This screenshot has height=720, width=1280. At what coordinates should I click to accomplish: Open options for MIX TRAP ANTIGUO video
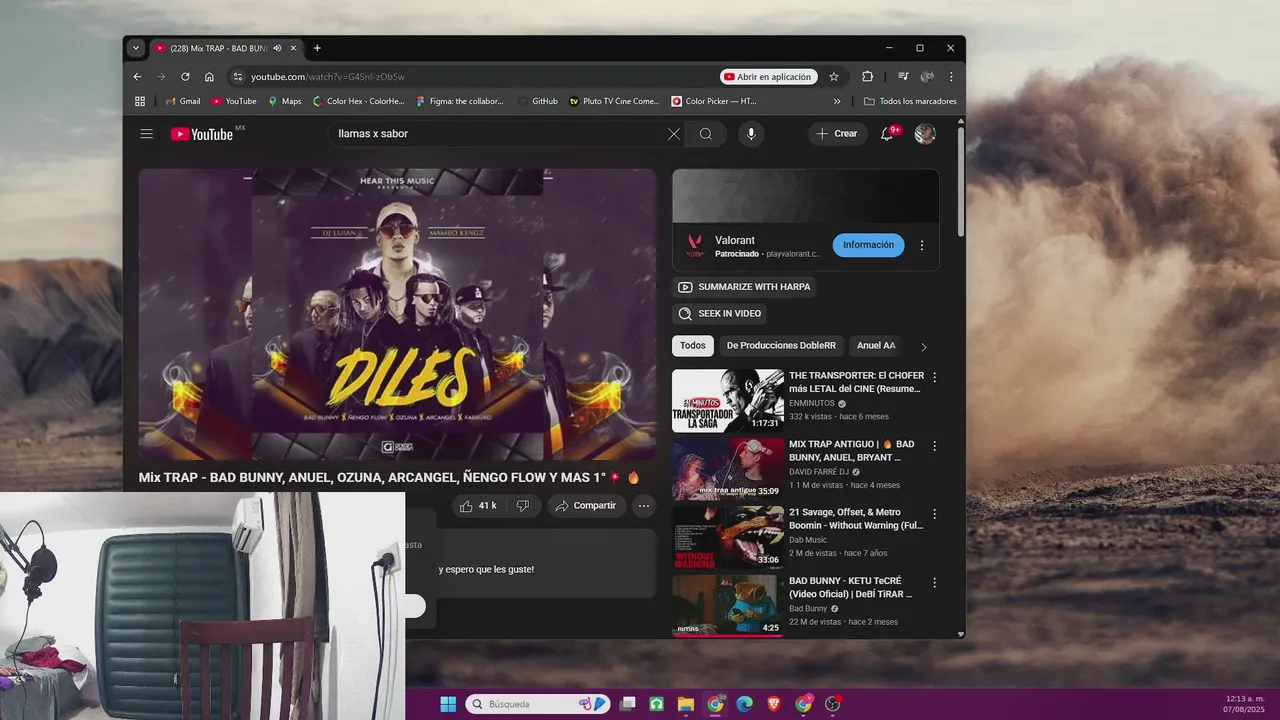[x=935, y=446]
